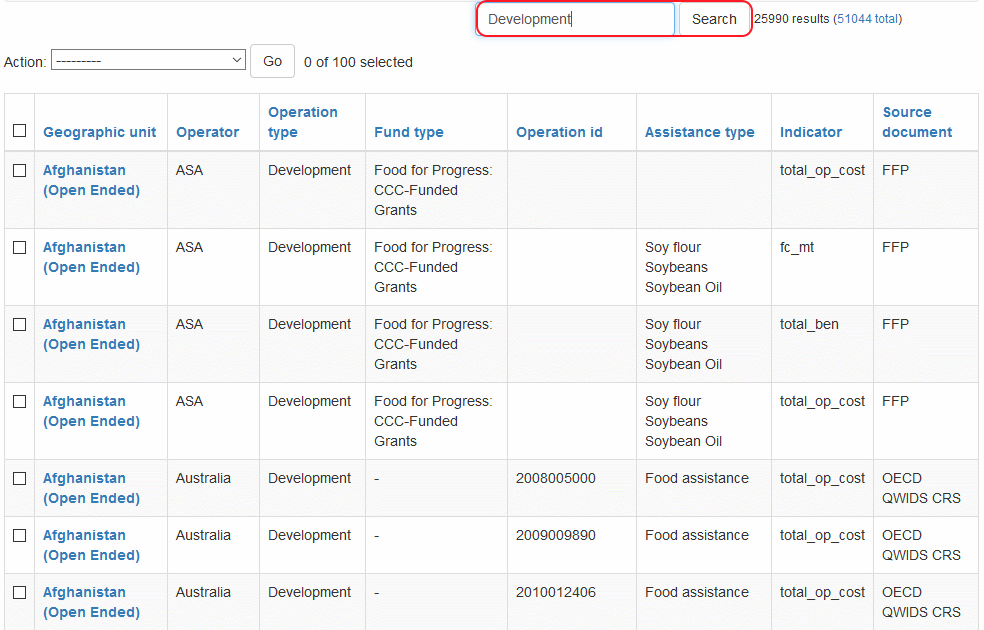Sort by the Fund type column header
The height and width of the screenshot is (630, 984).
(408, 132)
